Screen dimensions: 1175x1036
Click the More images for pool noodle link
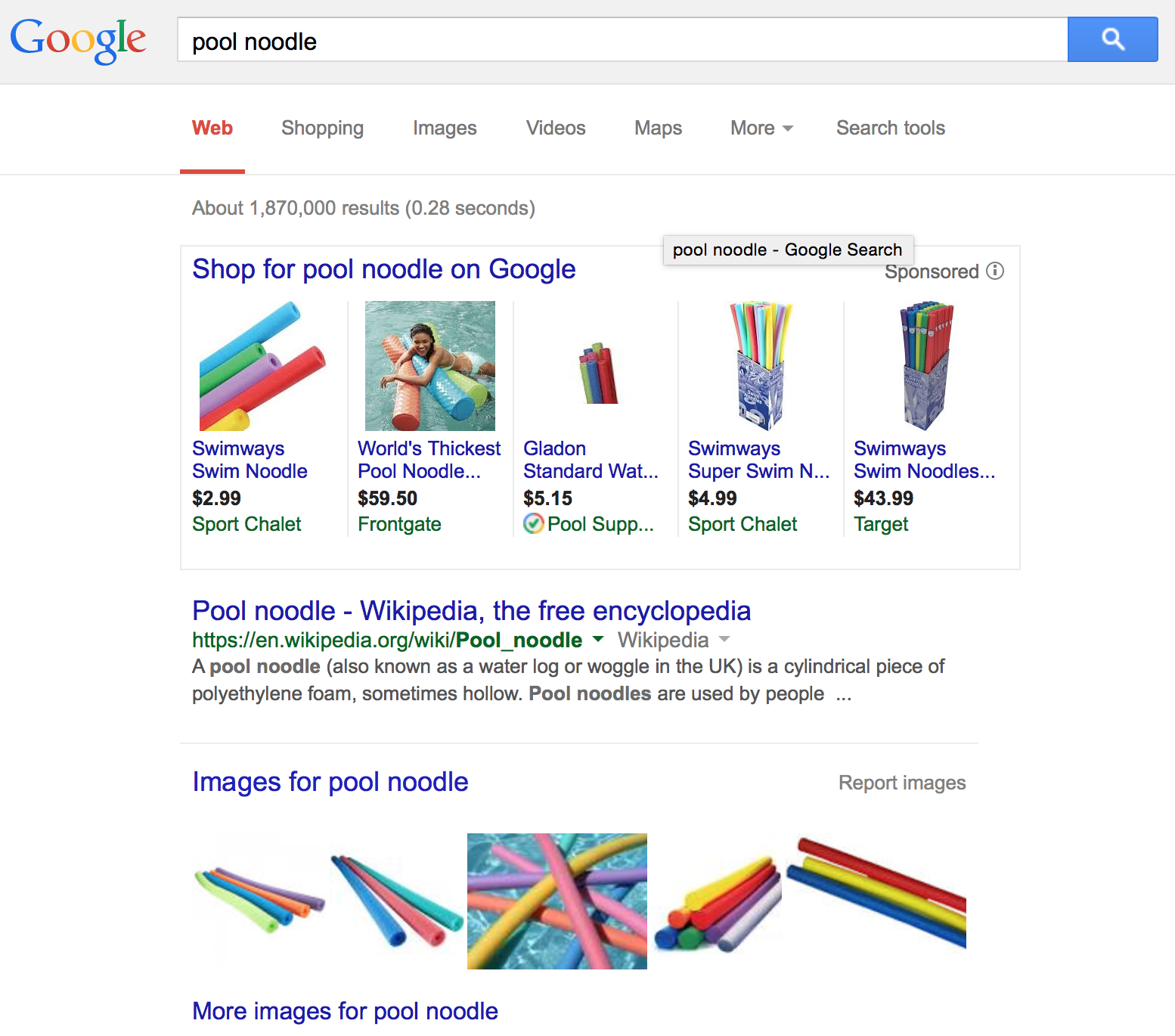click(x=345, y=1011)
